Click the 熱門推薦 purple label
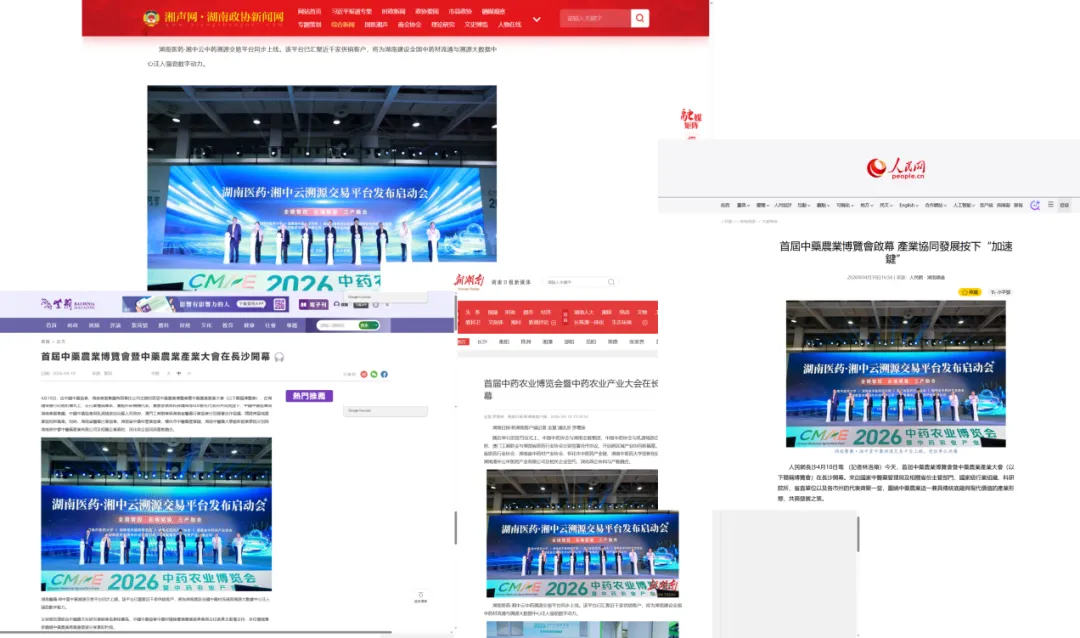Viewport: 1080px width, 638px height. pos(309,396)
